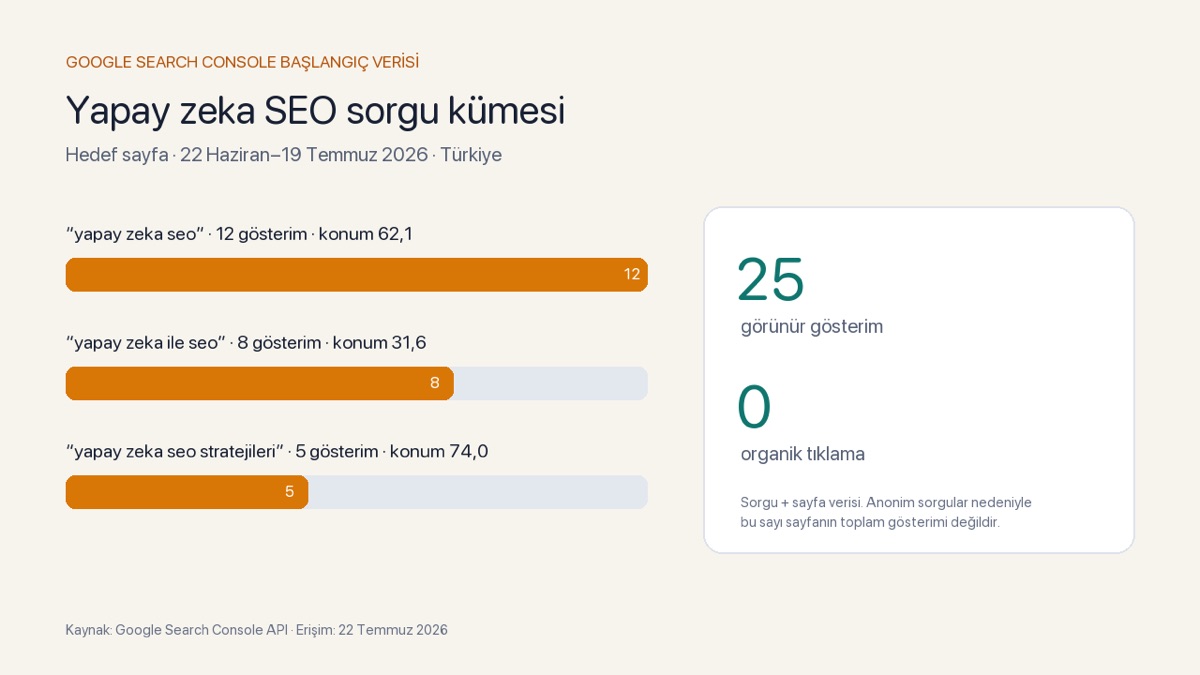Image resolution: width=1200 pixels, height=675 pixels.
Task: Click the source line 'Kaynak: Google Search Console API · Erişim: 22 Temmuz 2026'
Action: click(x=257, y=630)
